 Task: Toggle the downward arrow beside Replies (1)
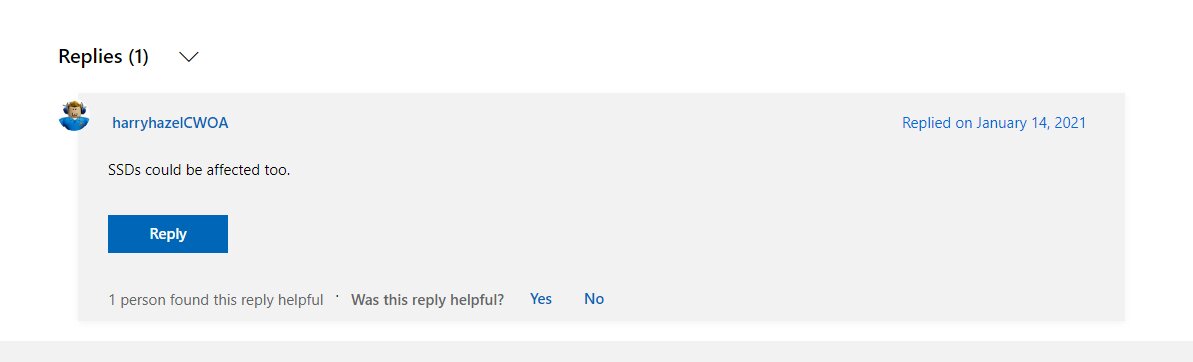[x=189, y=57]
